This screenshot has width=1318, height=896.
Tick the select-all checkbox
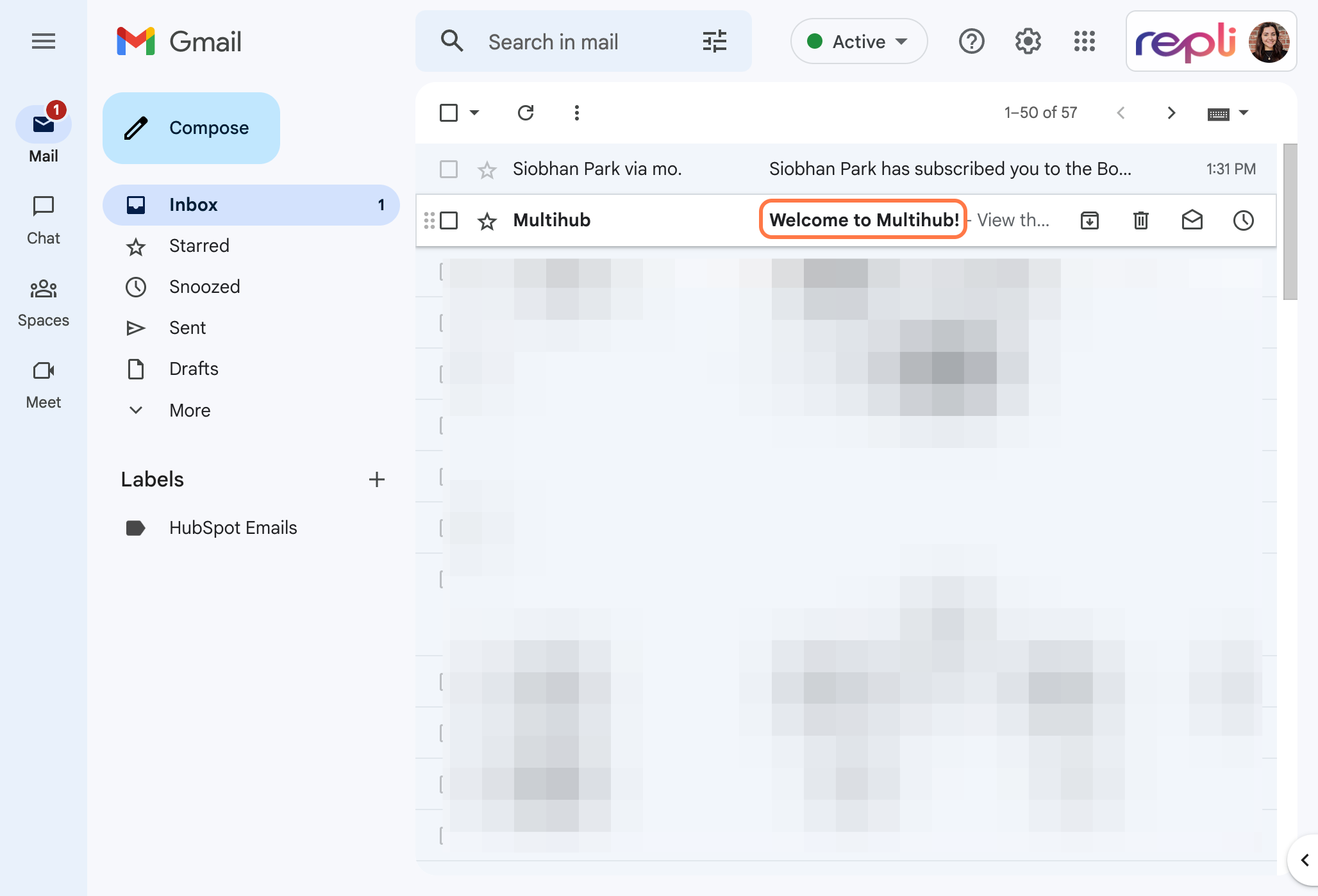[x=449, y=113]
